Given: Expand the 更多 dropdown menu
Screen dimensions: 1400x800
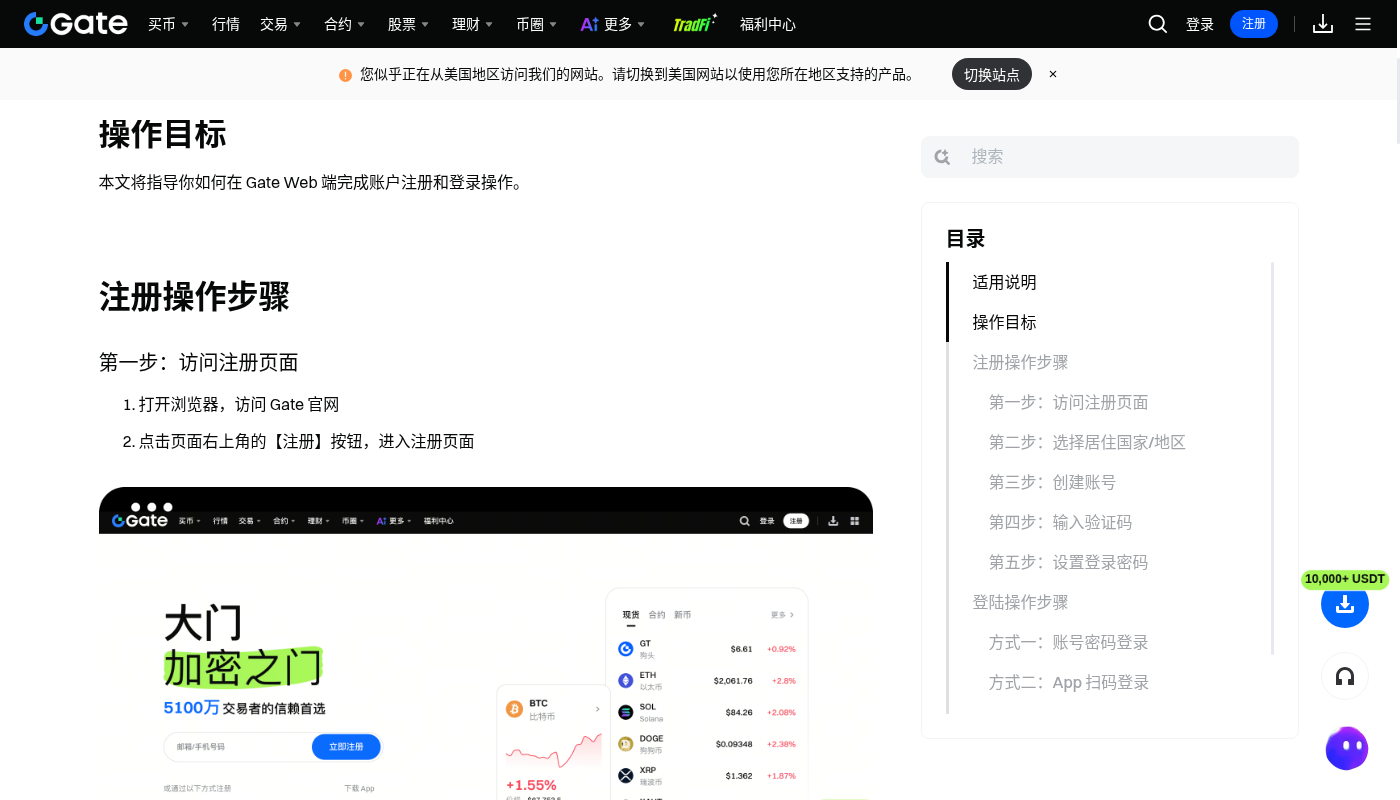Looking at the screenshot, I should 625,24.
